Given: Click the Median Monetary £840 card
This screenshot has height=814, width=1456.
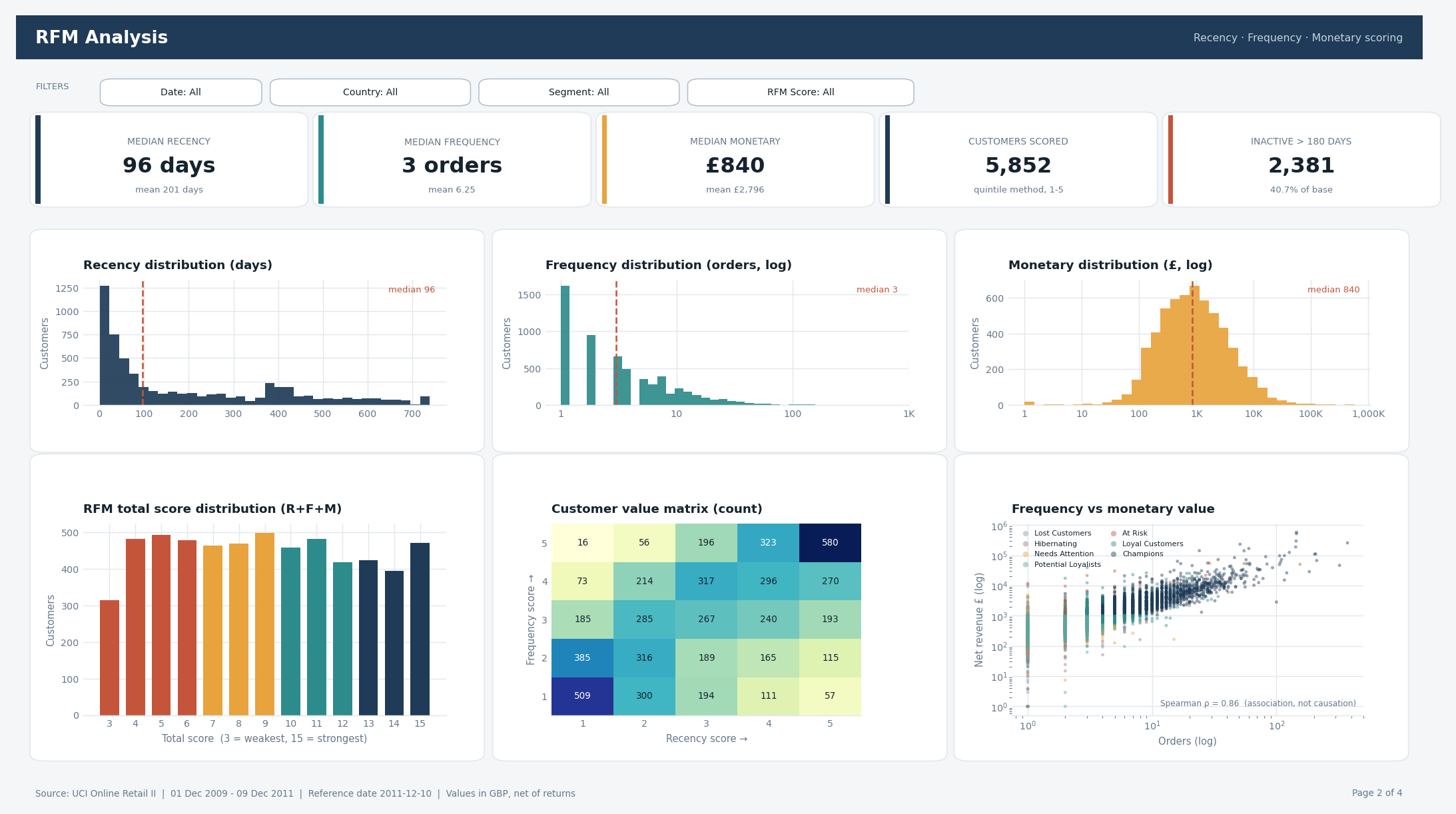Looking at the screenshot, I should coord(735,160).
